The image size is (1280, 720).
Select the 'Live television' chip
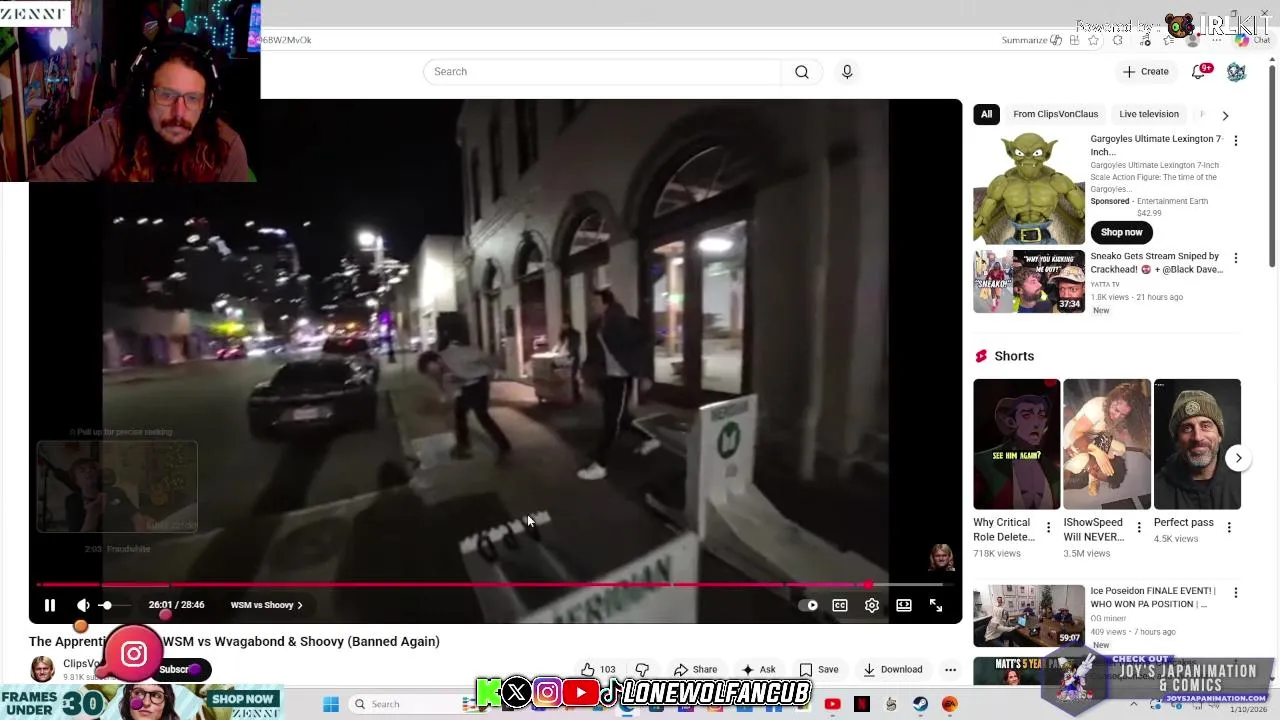[1149, 114]
